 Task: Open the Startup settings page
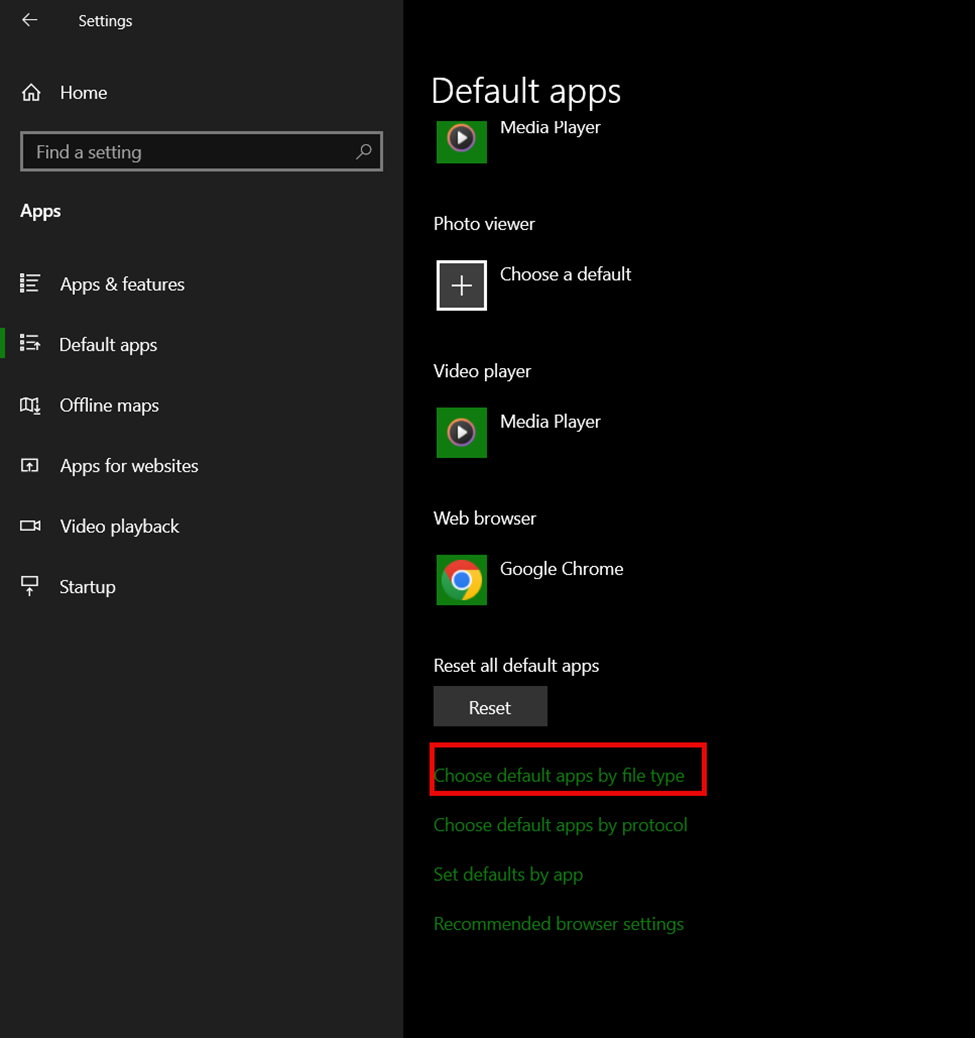pyautogui.click(x=87, y=587)
